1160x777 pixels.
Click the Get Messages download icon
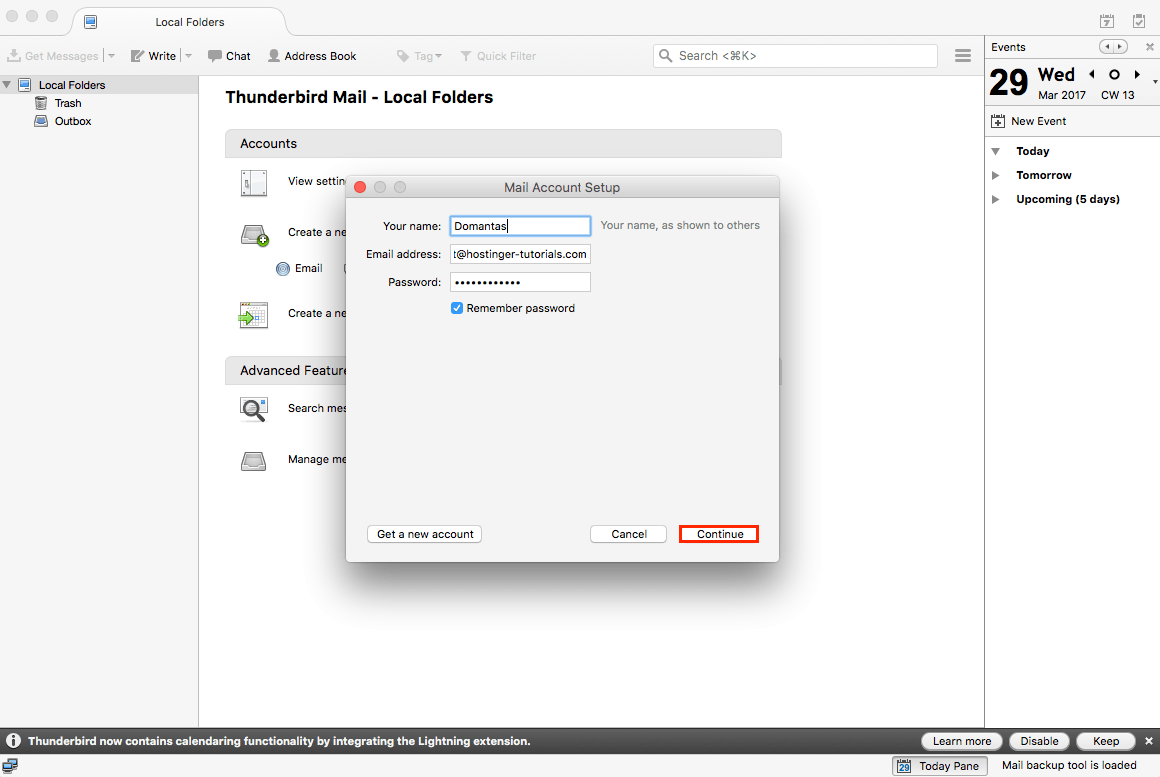point(13,56)
